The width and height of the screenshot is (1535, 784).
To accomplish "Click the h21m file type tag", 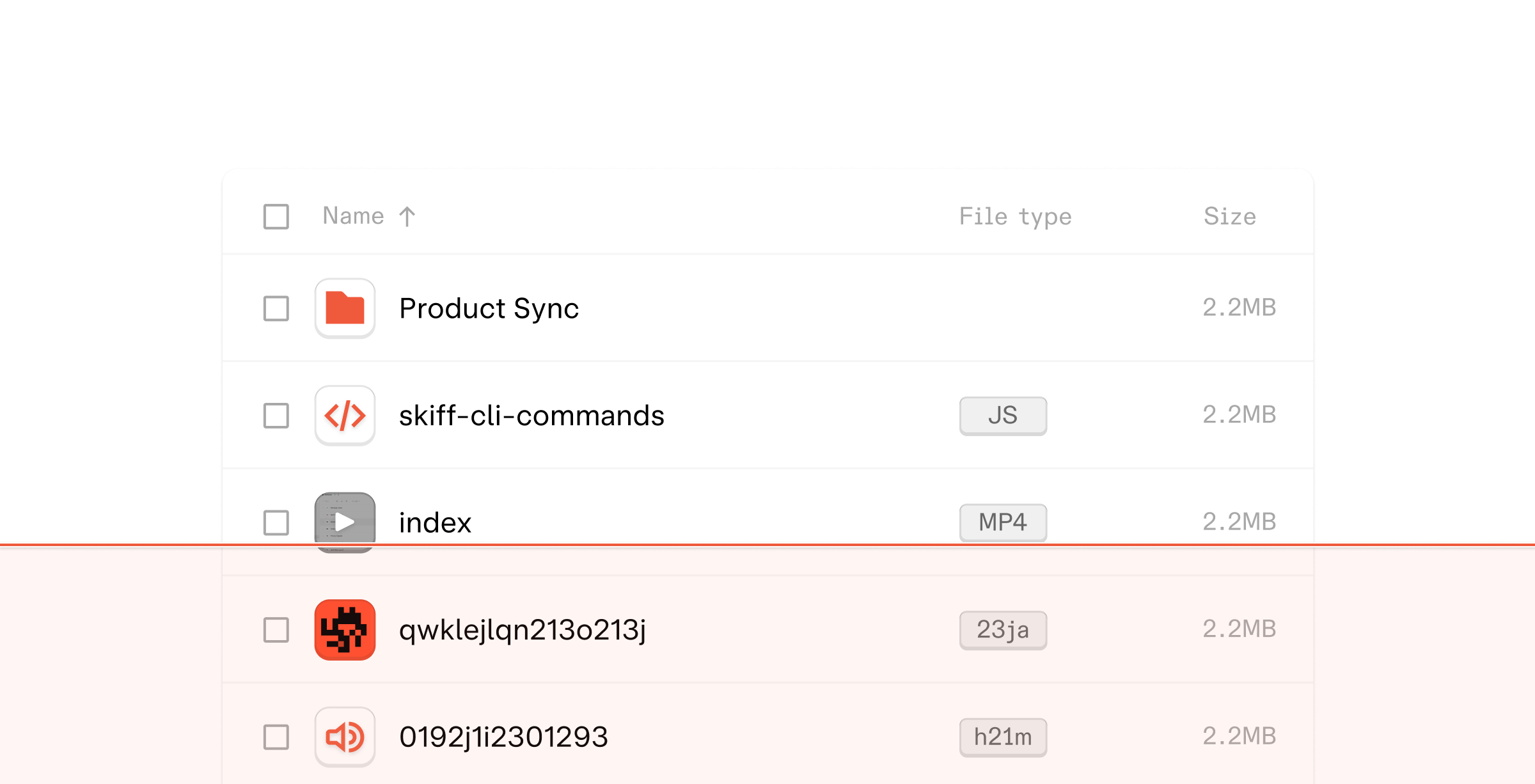I will point(1002,737).
